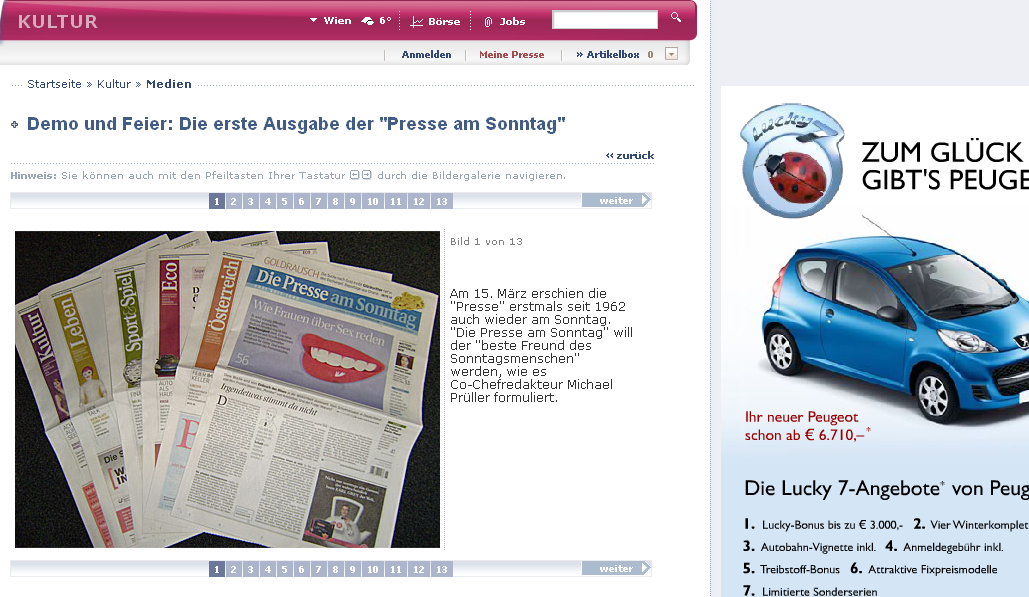Click 'Ihr neuer Peugeot' price text
Viewport: 1029px width, 597px height.
click(x=807, y=426)
